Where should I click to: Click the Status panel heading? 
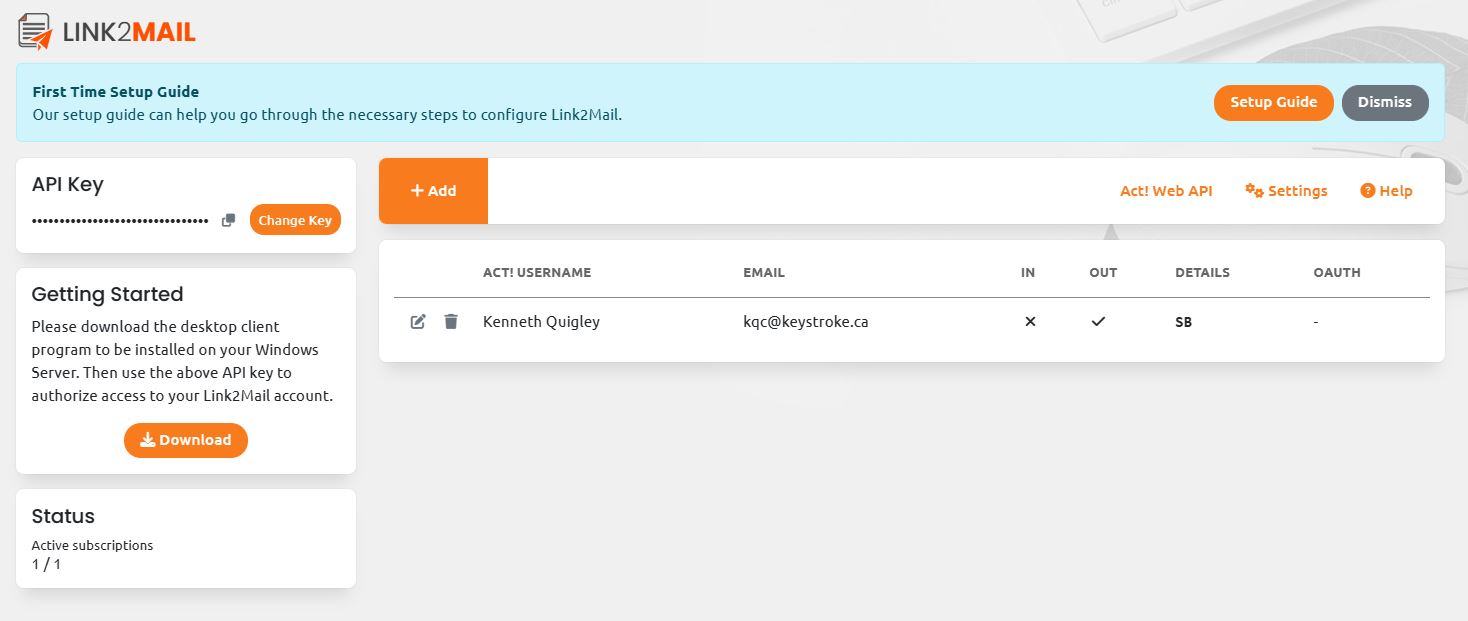click(63, 516)
